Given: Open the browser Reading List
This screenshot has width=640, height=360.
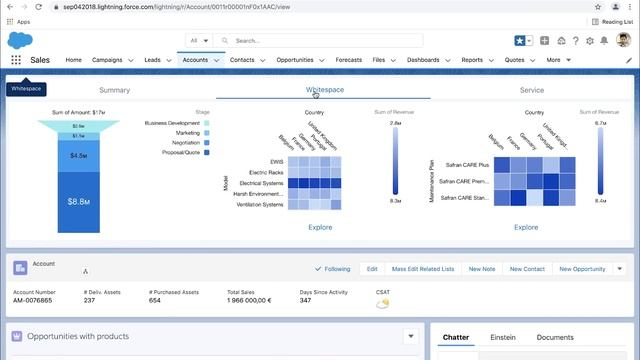Looking at the screenshot, I should pyautogui.click(x=613, y=22).
